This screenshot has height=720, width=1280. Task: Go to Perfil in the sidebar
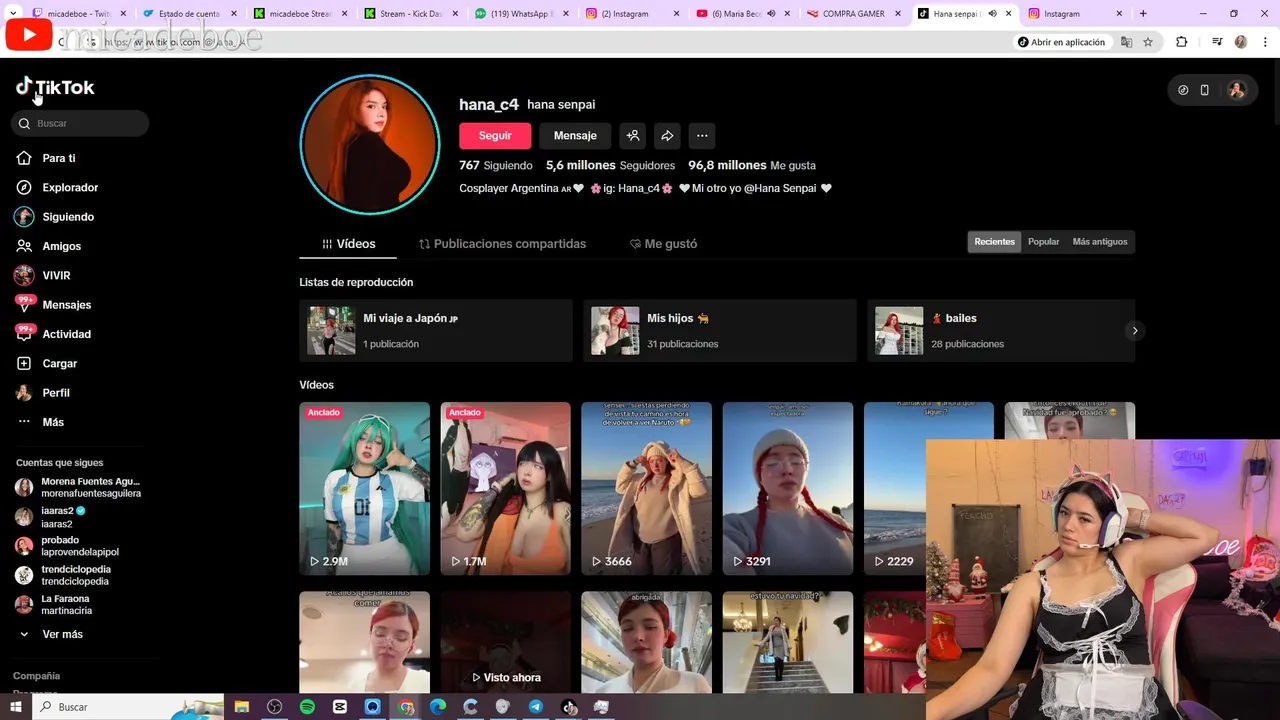(55, 393)
